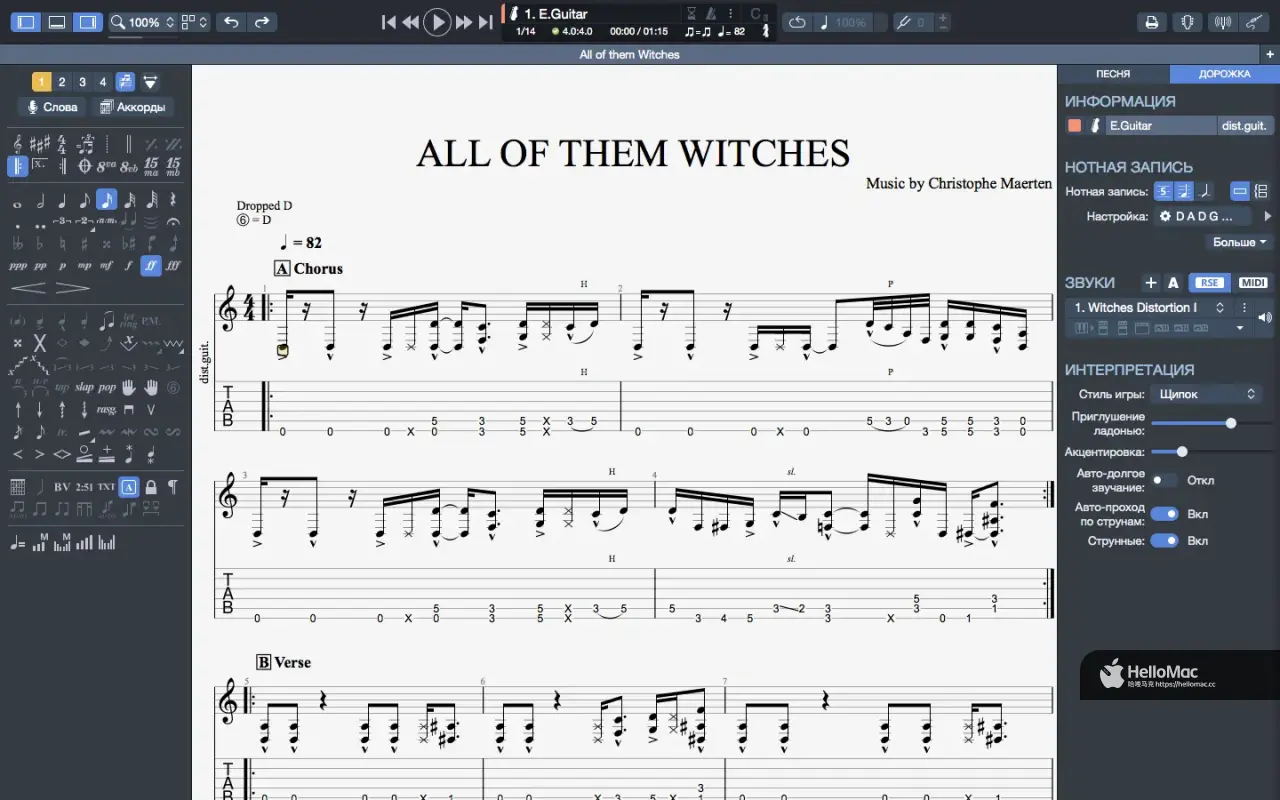Image resolution: width=1280 pixels, height=800 pixels.
Task: Open the key signature (sharps) tool
Action: tap(40, 144)
